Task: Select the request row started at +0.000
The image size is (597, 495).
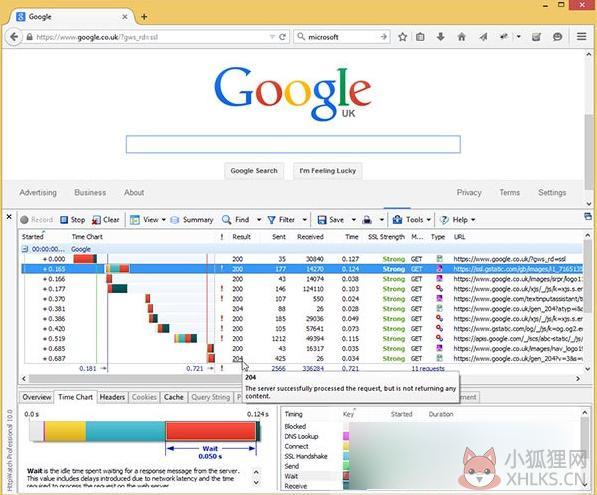Action: [x=302, y=259]
